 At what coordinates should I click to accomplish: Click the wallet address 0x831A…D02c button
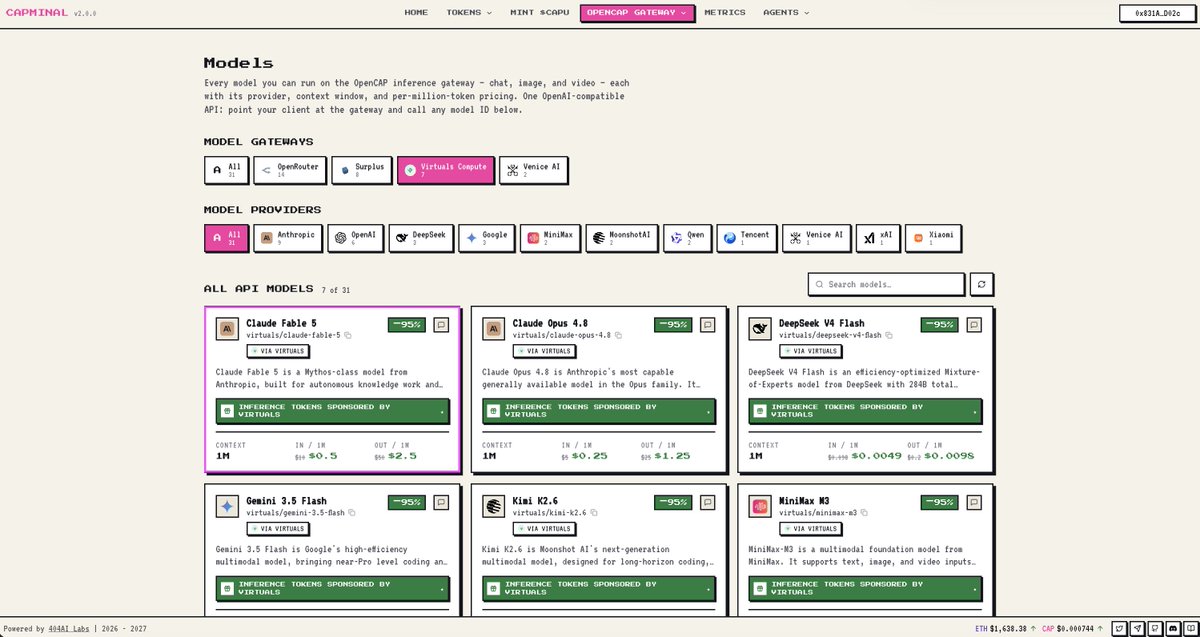1155,13
